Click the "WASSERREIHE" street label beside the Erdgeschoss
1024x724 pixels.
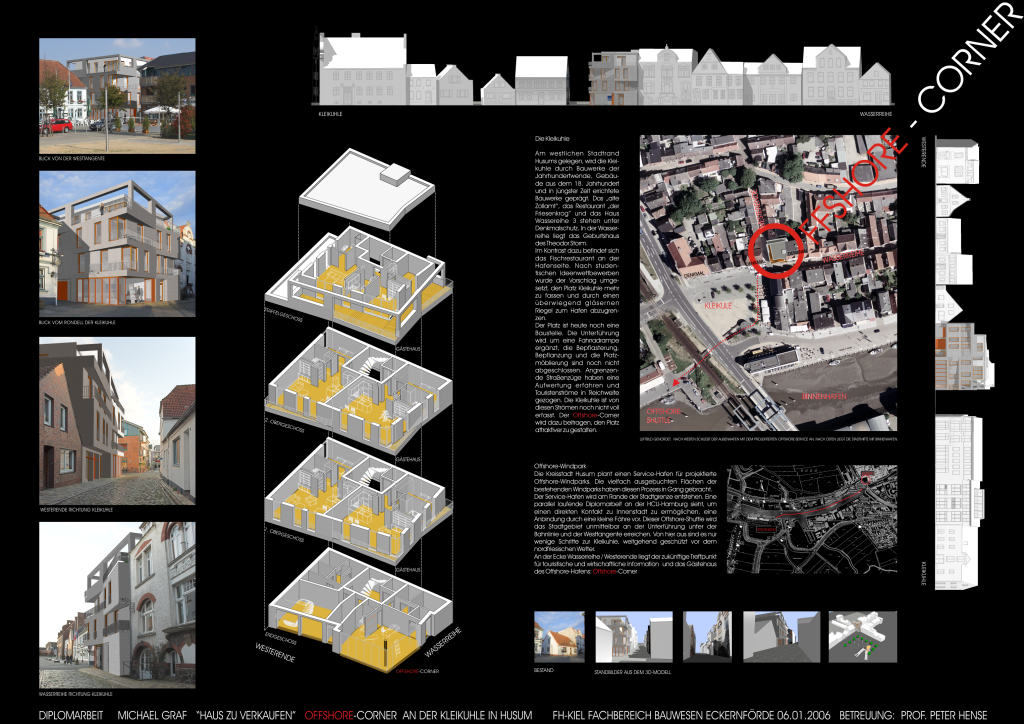pyautogui.click(x=443, y=642)
